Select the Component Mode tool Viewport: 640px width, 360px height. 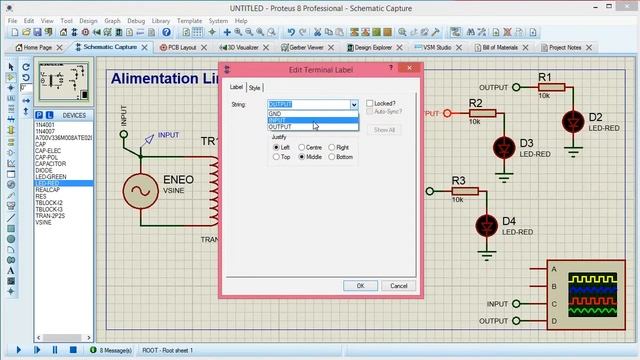coord(11,77)
